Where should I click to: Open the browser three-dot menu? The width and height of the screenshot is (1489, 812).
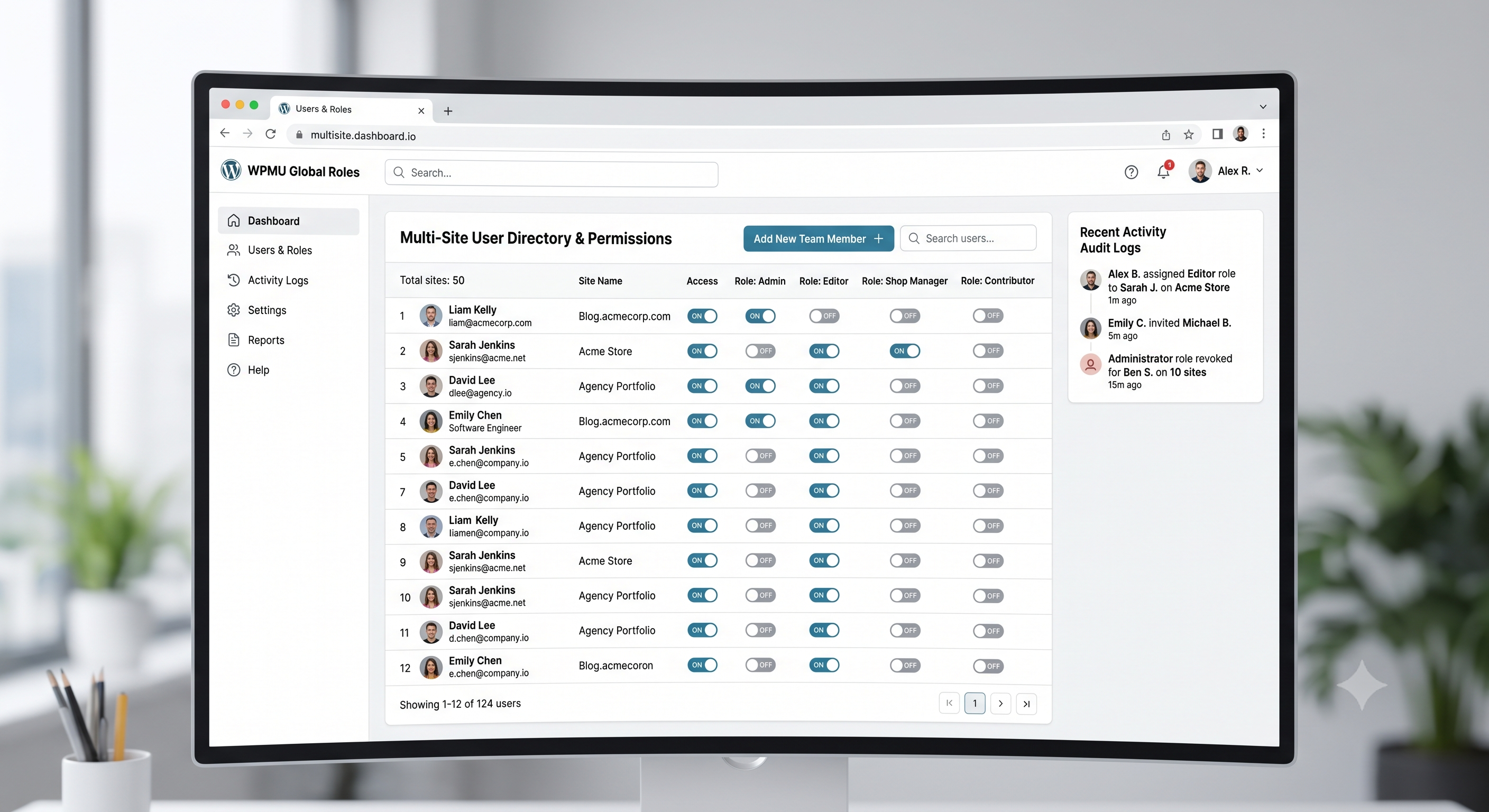[1264, 134]
